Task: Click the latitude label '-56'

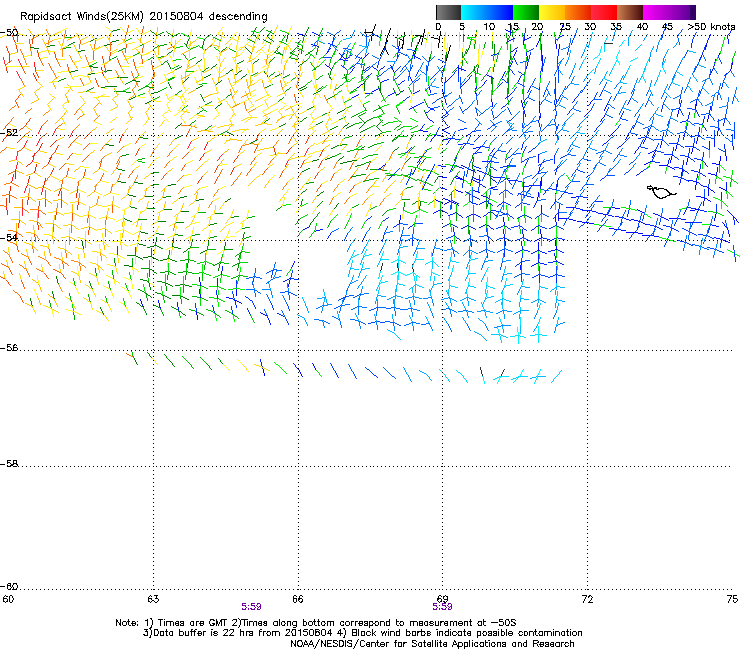Action: tap(9, 348)
